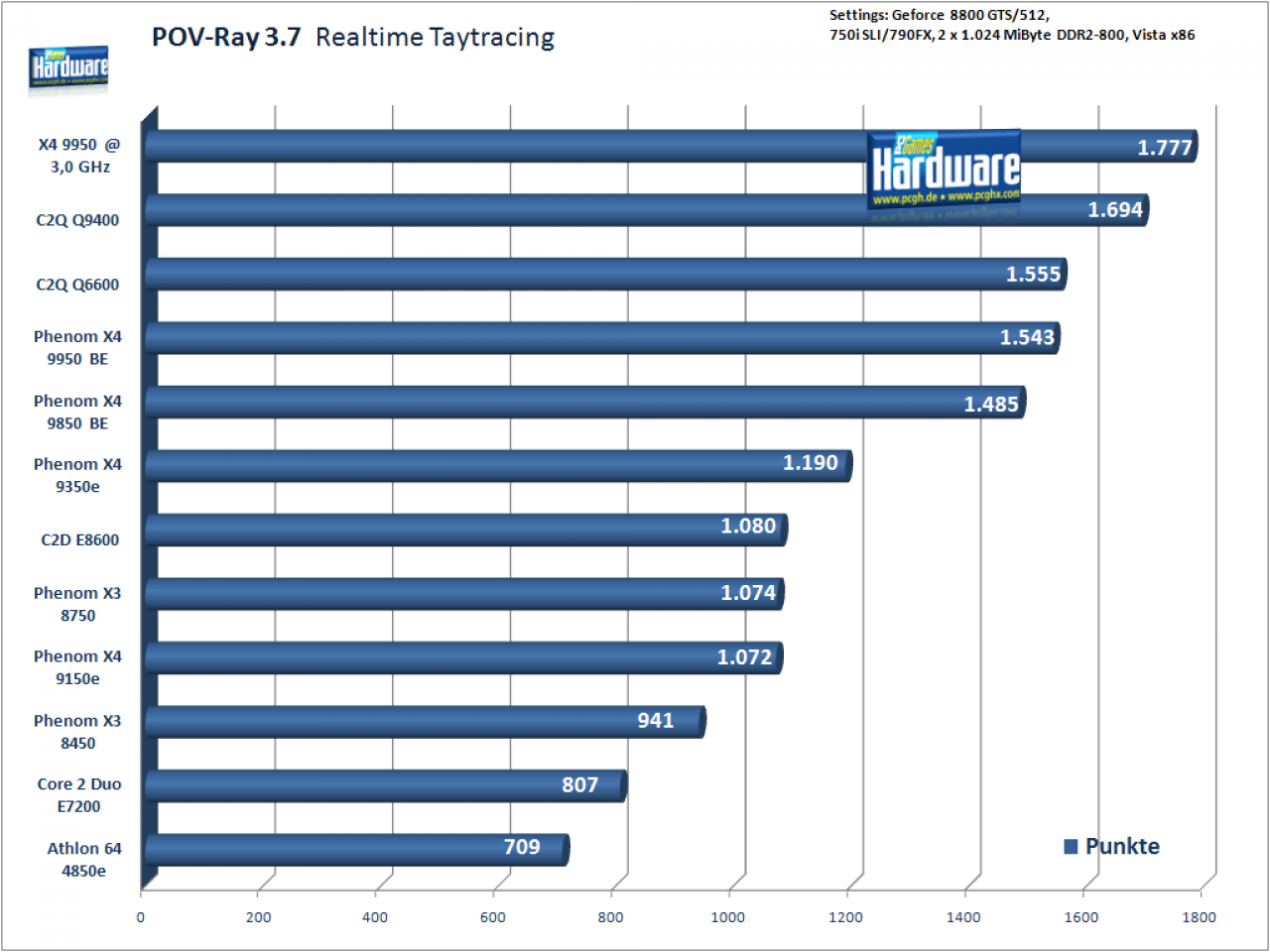Click the 'X4 9950 @ 3,0 GHz' label
Screen dimensions: 1270x952
pyautogui.click(x=79, y=156)
